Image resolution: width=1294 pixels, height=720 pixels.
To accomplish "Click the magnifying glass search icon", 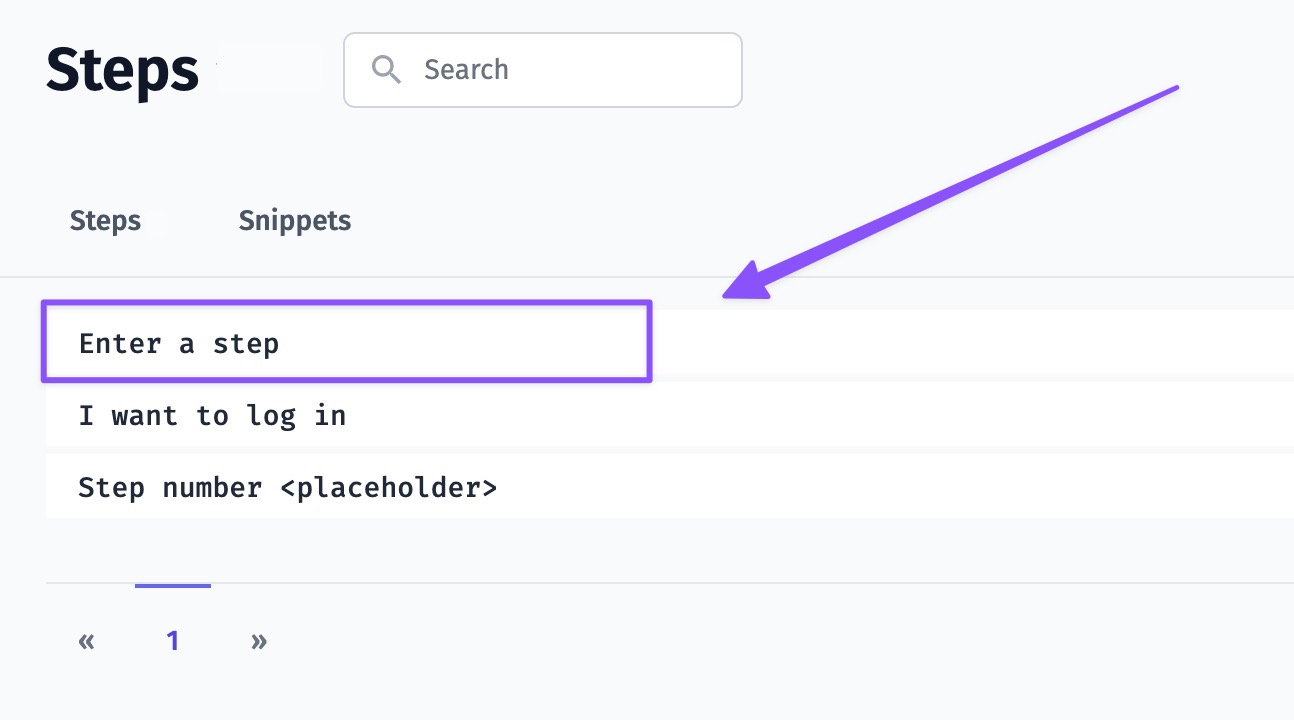I will coord(386,69).
